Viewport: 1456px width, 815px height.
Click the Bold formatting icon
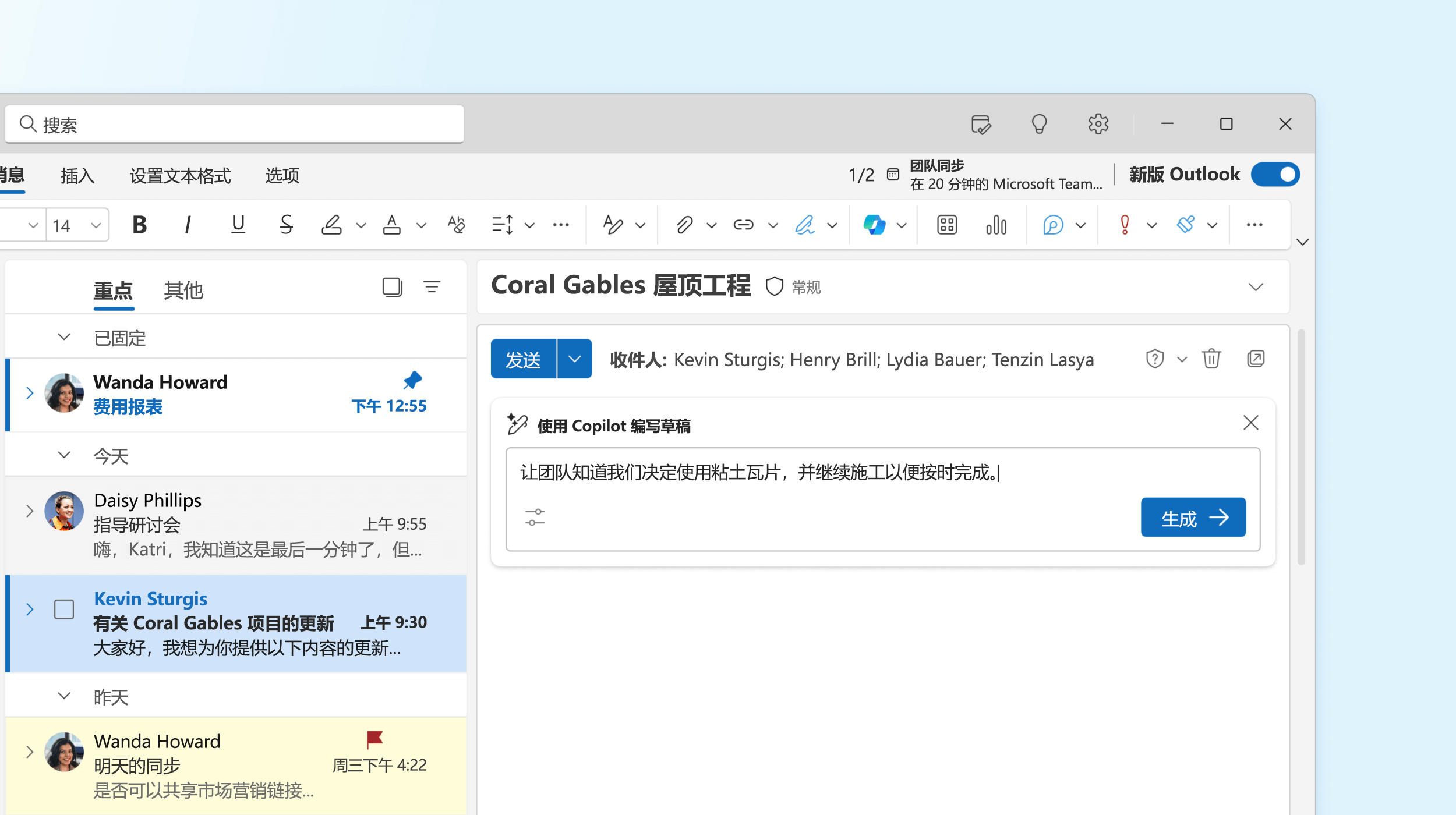139,223
